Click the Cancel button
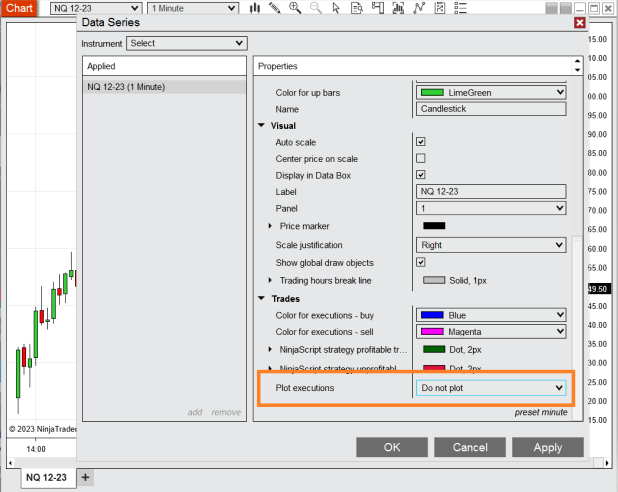618x492 pixels. [470, 447]
